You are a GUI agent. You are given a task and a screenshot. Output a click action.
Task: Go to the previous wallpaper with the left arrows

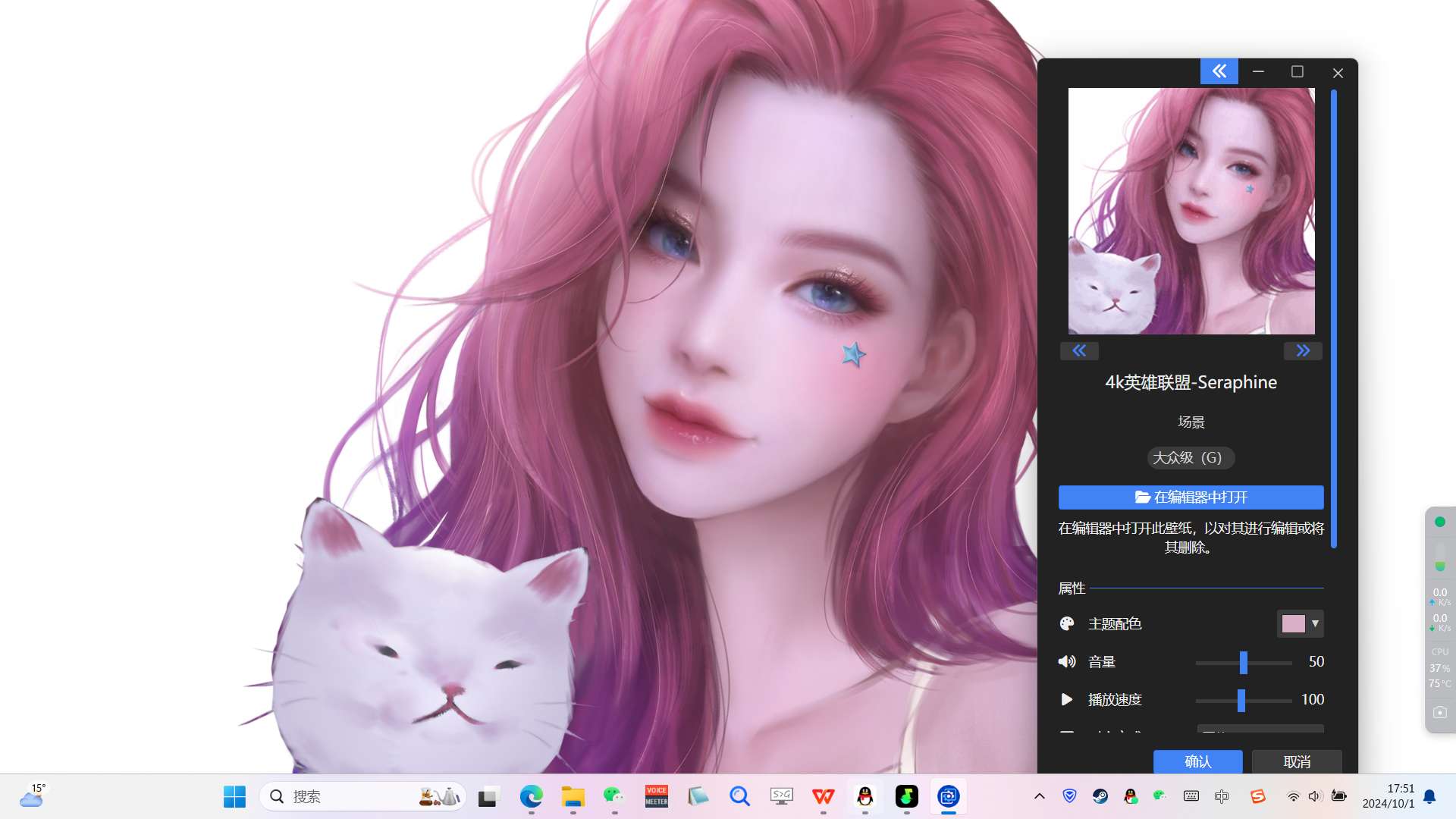[x=1079, y=350]
